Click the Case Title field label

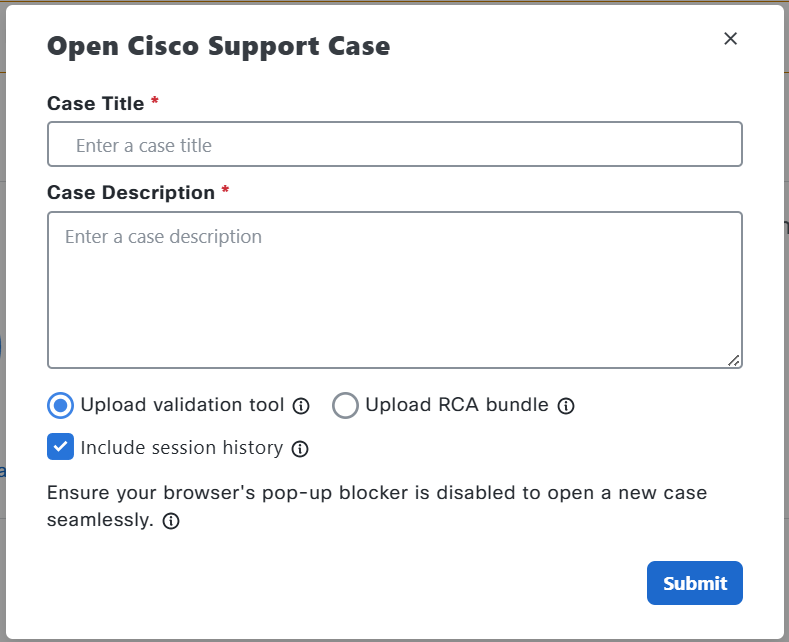click(x=96, y=104)
